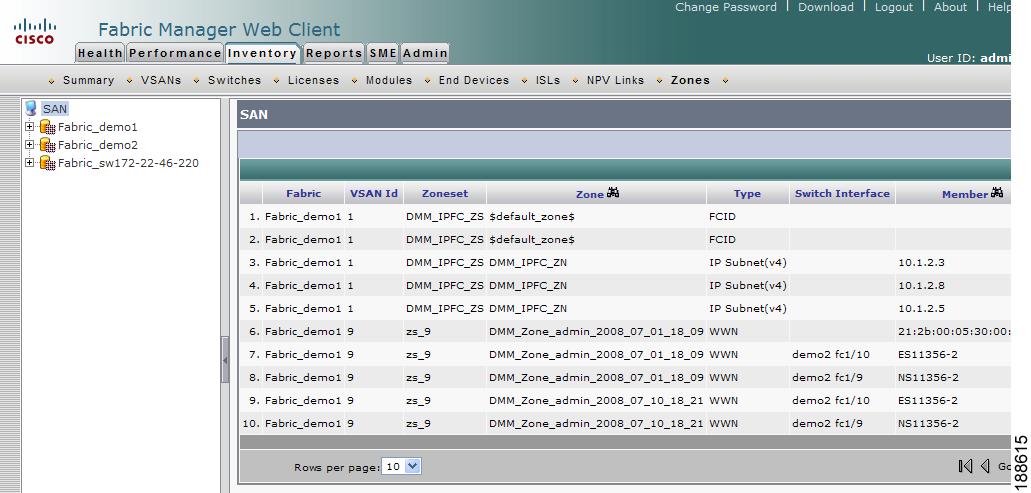Click member value 10.1.2.5
The width and height of the screenshot is (1031, 493).
coord(921,308)
